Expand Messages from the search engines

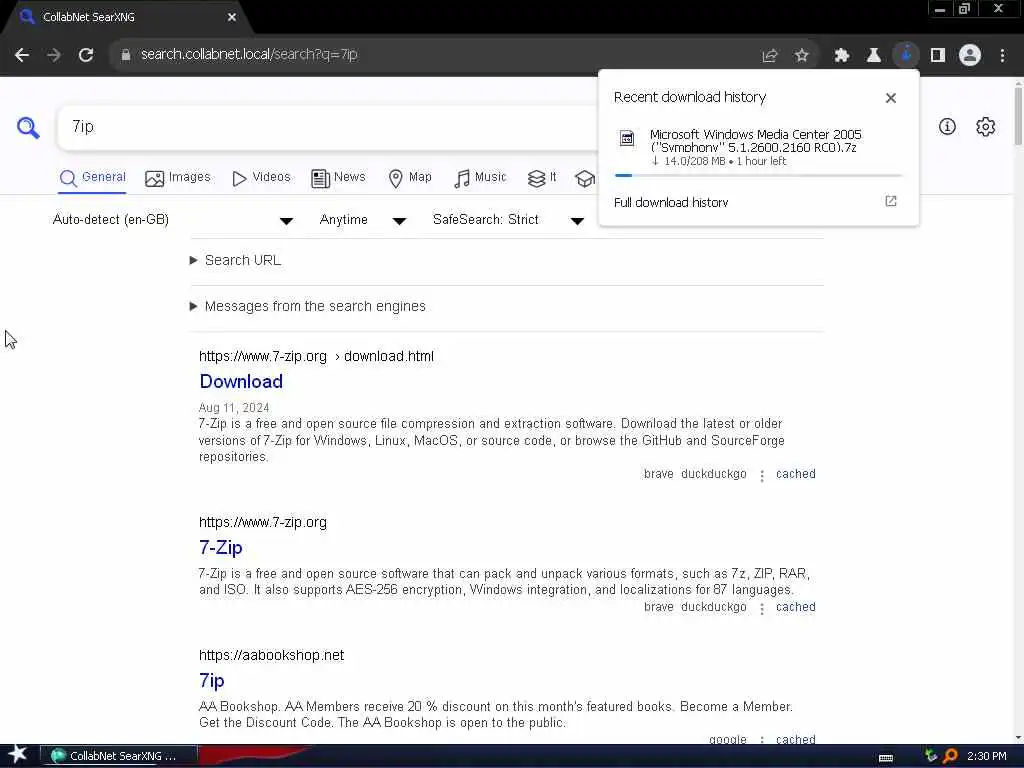pyautogui.click(x=308, y=306)
